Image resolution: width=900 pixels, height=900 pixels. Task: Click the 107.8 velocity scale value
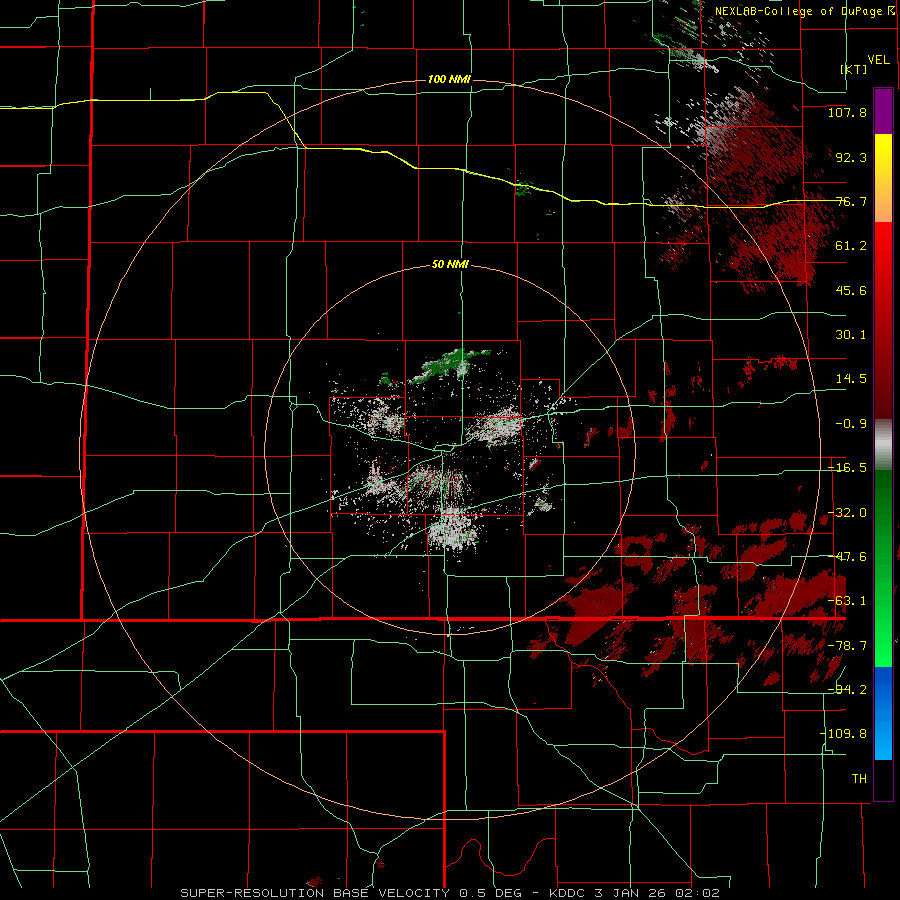(x=847, y=112)
